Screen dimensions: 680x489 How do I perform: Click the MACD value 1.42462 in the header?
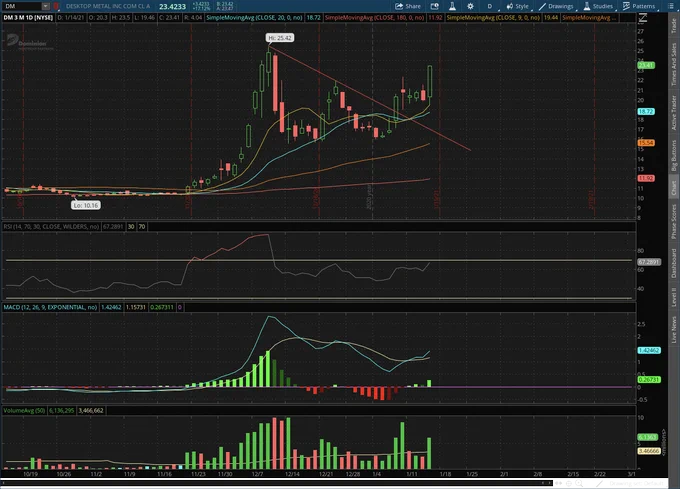pos(111,307)
